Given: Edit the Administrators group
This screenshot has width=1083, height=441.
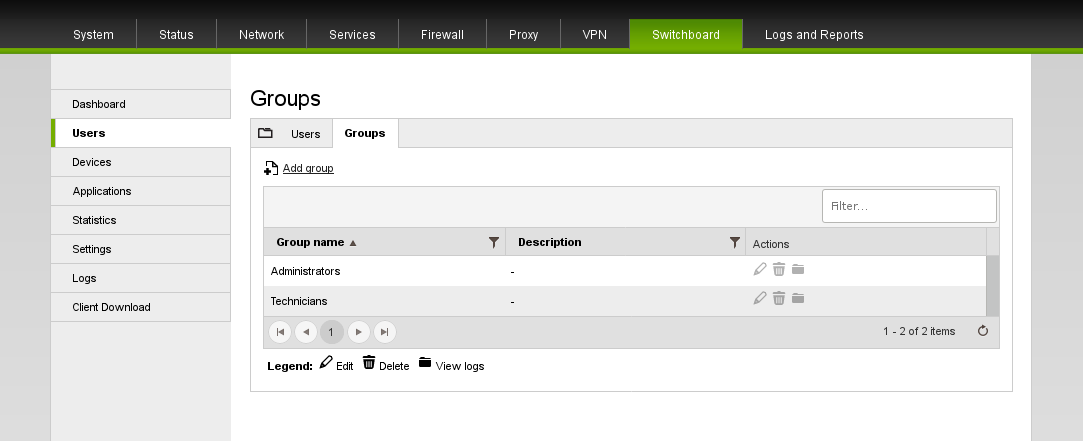Looking at the screenshot, I should click(760, 269).
